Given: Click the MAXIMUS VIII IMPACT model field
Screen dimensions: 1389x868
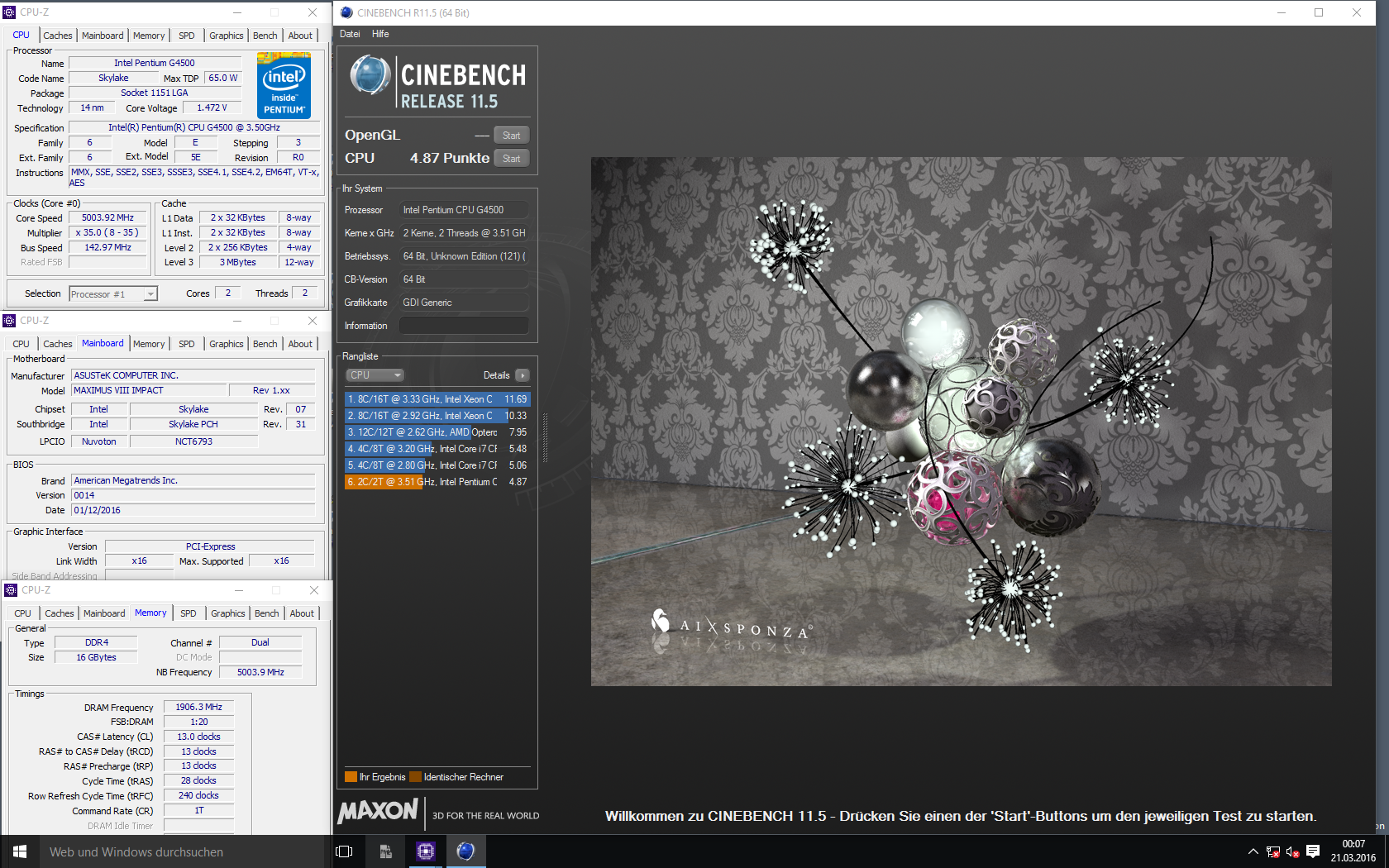Looking at the screenshot, I should click(x=150, y=390).
